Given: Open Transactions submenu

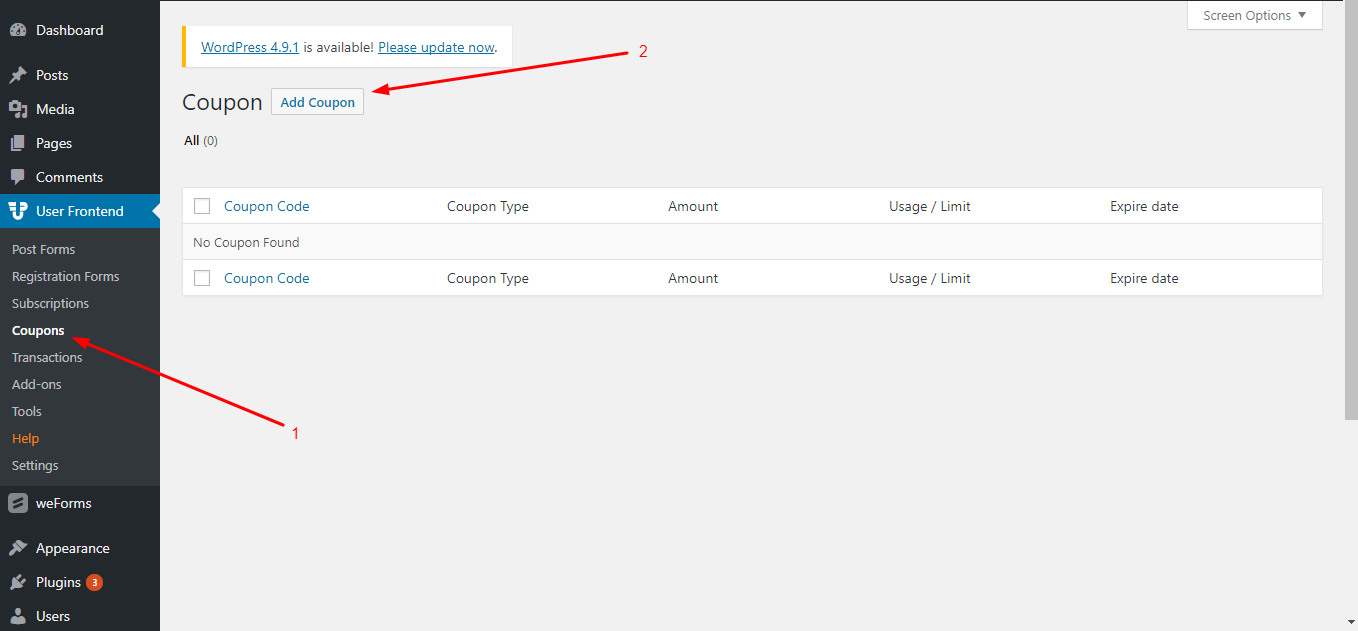Looking at the screenshot, I should click(47, 357).
